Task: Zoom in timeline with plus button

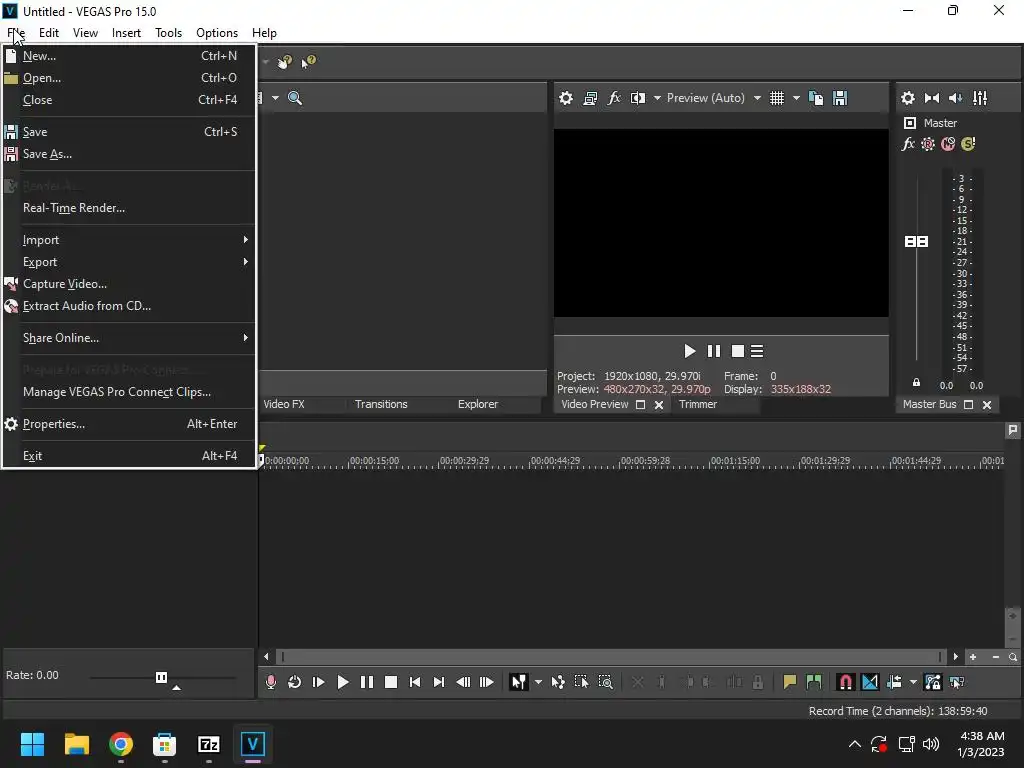Action: pos(973,657)
